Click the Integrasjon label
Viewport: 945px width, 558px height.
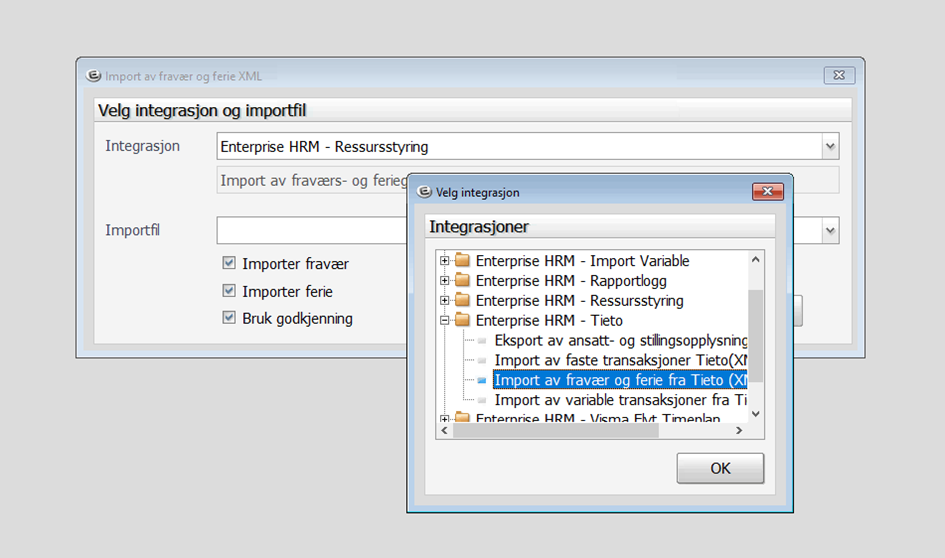(142, 146)
